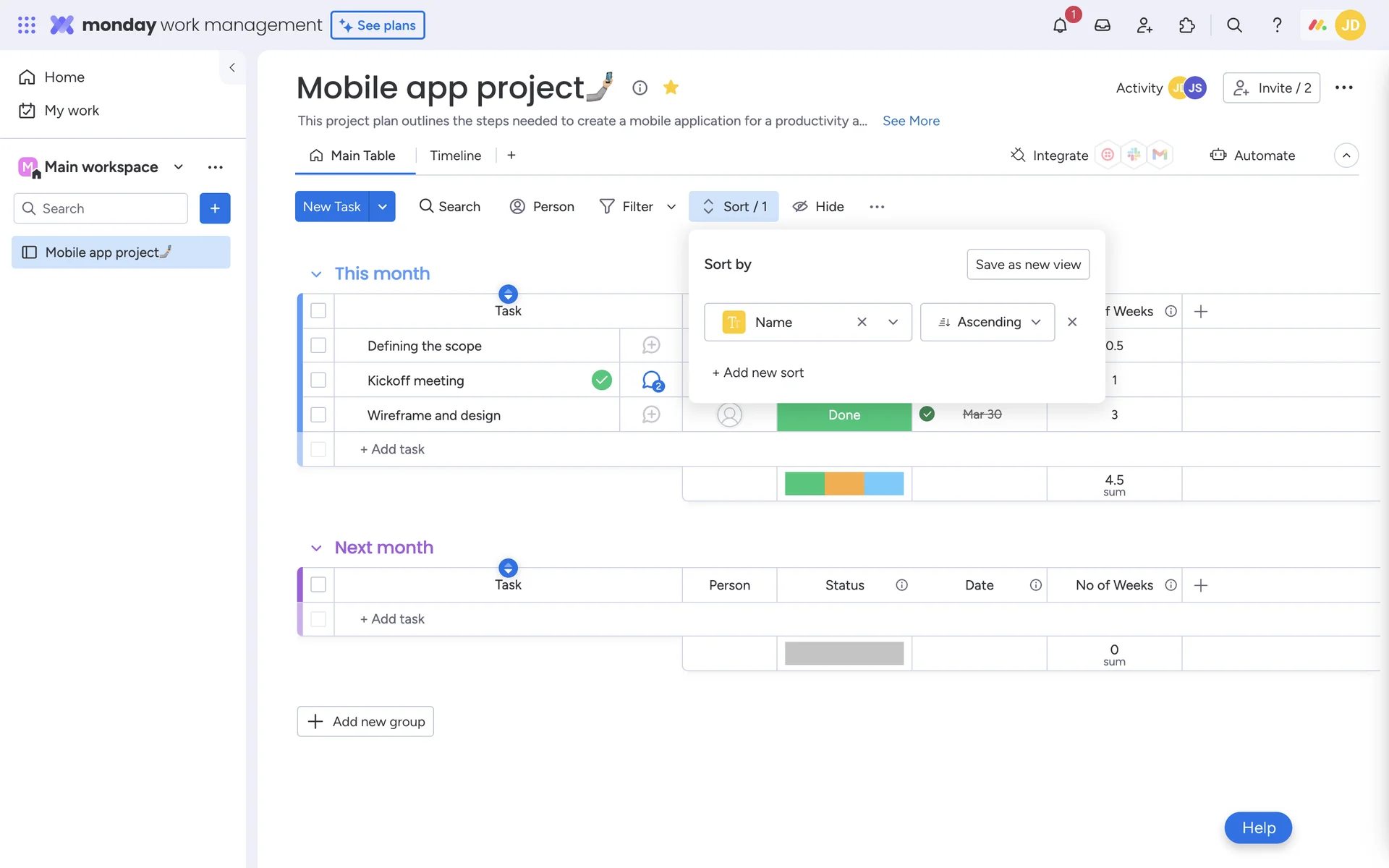The height and width of the screenshot is (868, 1389).
Task: Collapse the This month group
Action: (316, 274)
